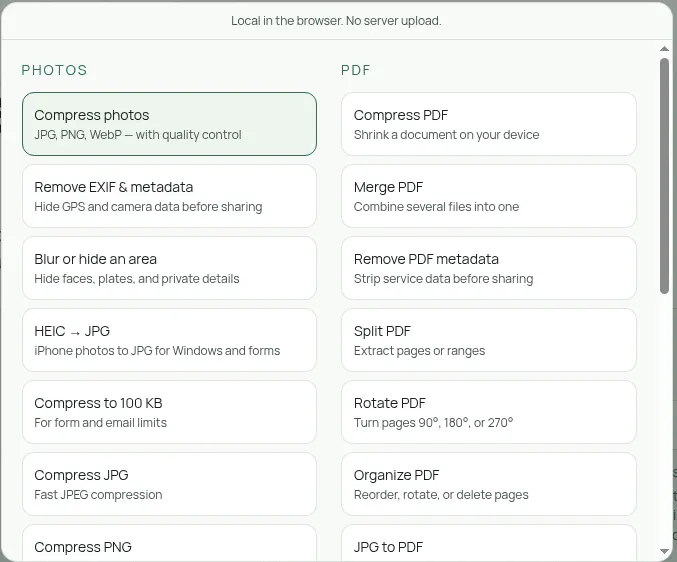Click the scrollbar up arrow
The image size is (677, 562).
(x=664, y=49)
